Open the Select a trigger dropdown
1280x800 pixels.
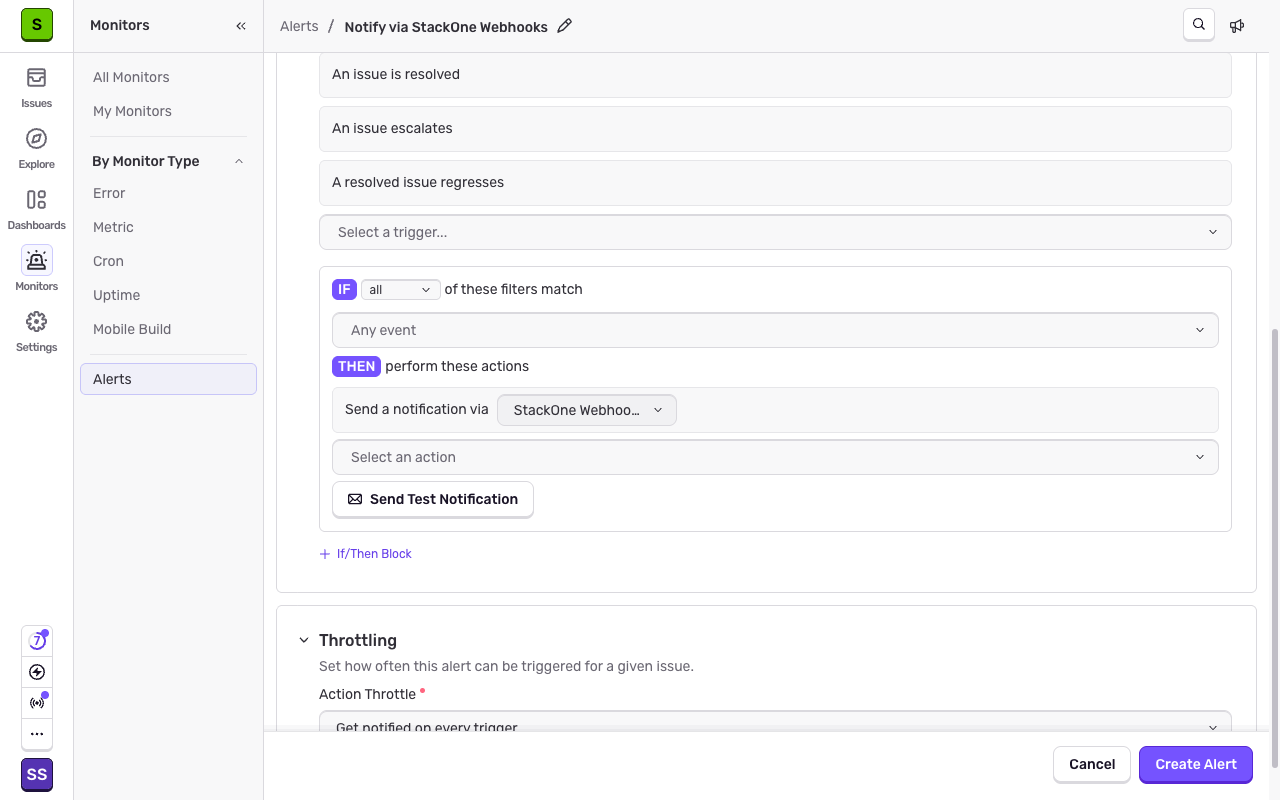coord(775,232)
